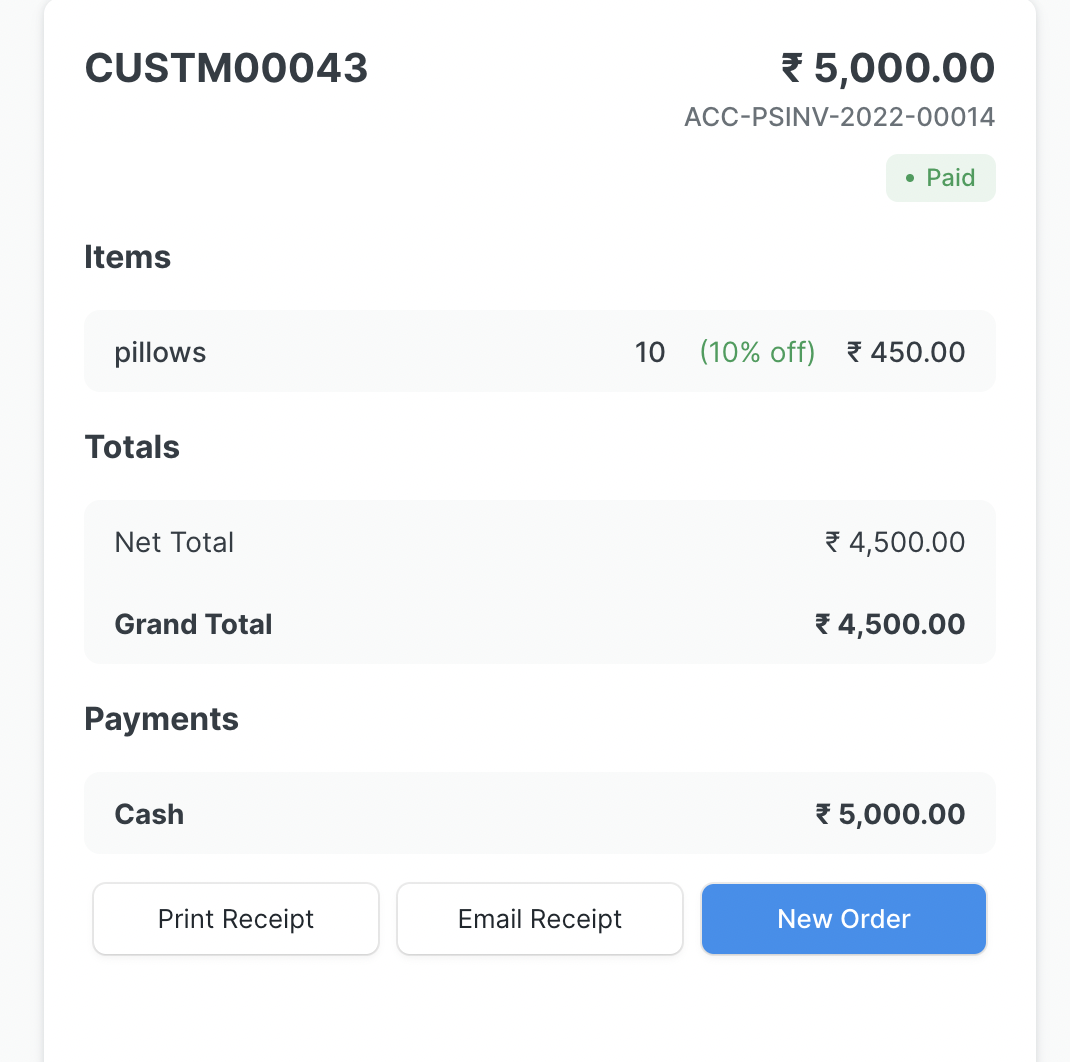Expand the Items section
This screenshot has width=1070, height=1062.
pyautogui.click(x=128, y=257)
